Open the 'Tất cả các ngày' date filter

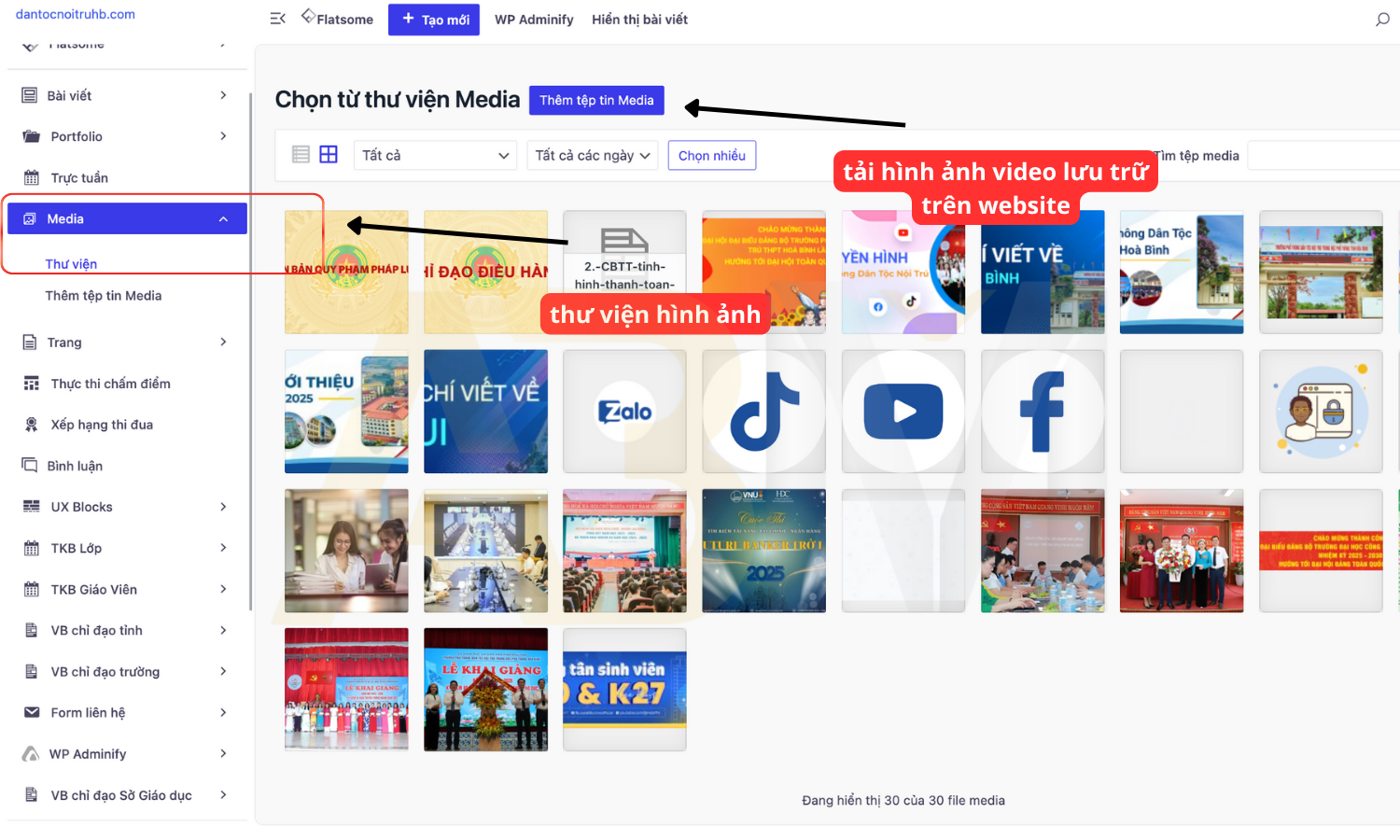pyautogui.click(x=593, y=156)
